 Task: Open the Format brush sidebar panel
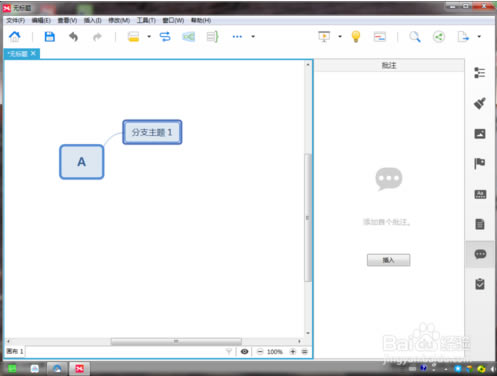tap(480, 103)
